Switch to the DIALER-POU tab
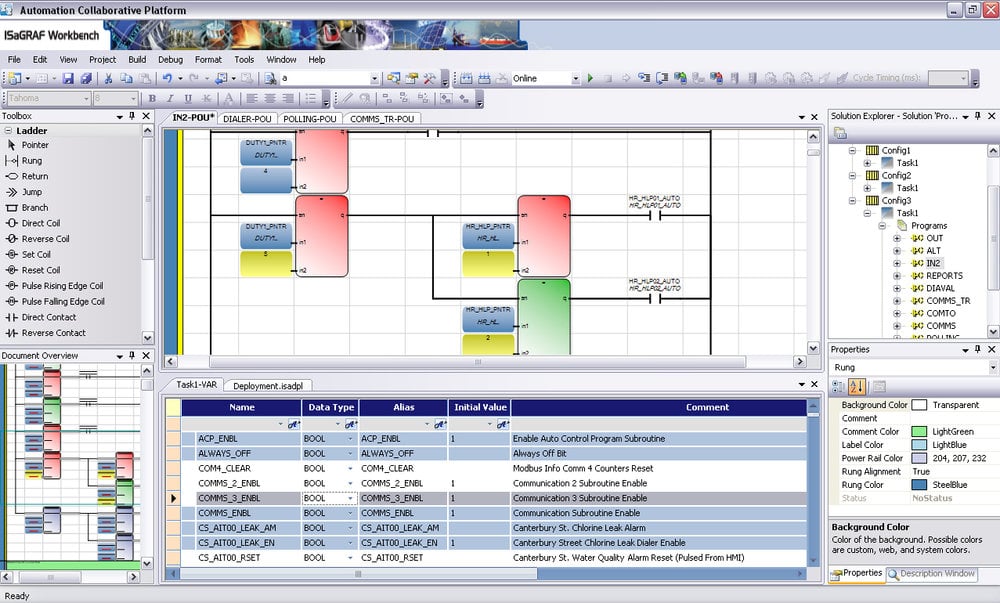Viewport: 1000px width, 603px height. point(246,119)
